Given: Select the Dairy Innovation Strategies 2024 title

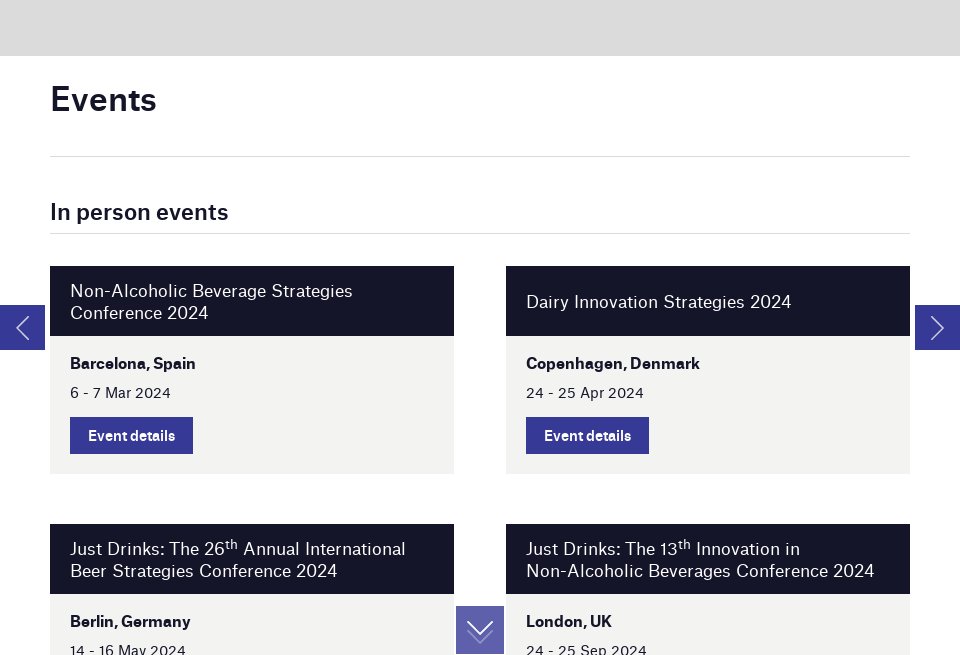Looking at the screenshot, I should 658,302.
